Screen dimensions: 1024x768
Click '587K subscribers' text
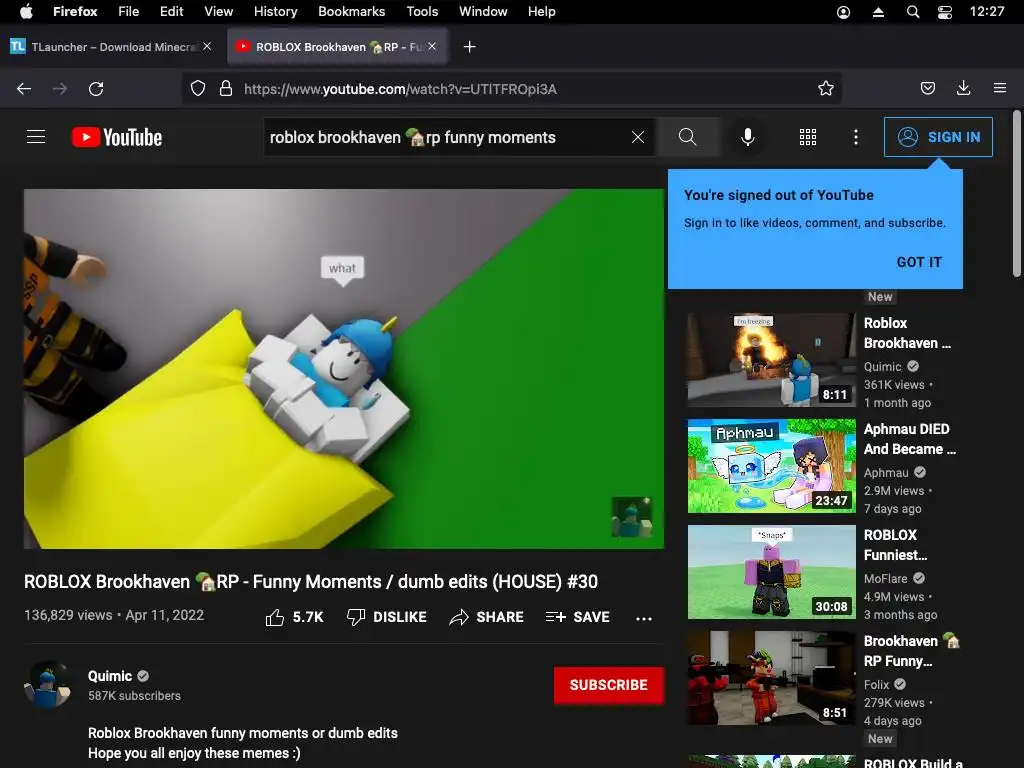click(x=135, y=696)
